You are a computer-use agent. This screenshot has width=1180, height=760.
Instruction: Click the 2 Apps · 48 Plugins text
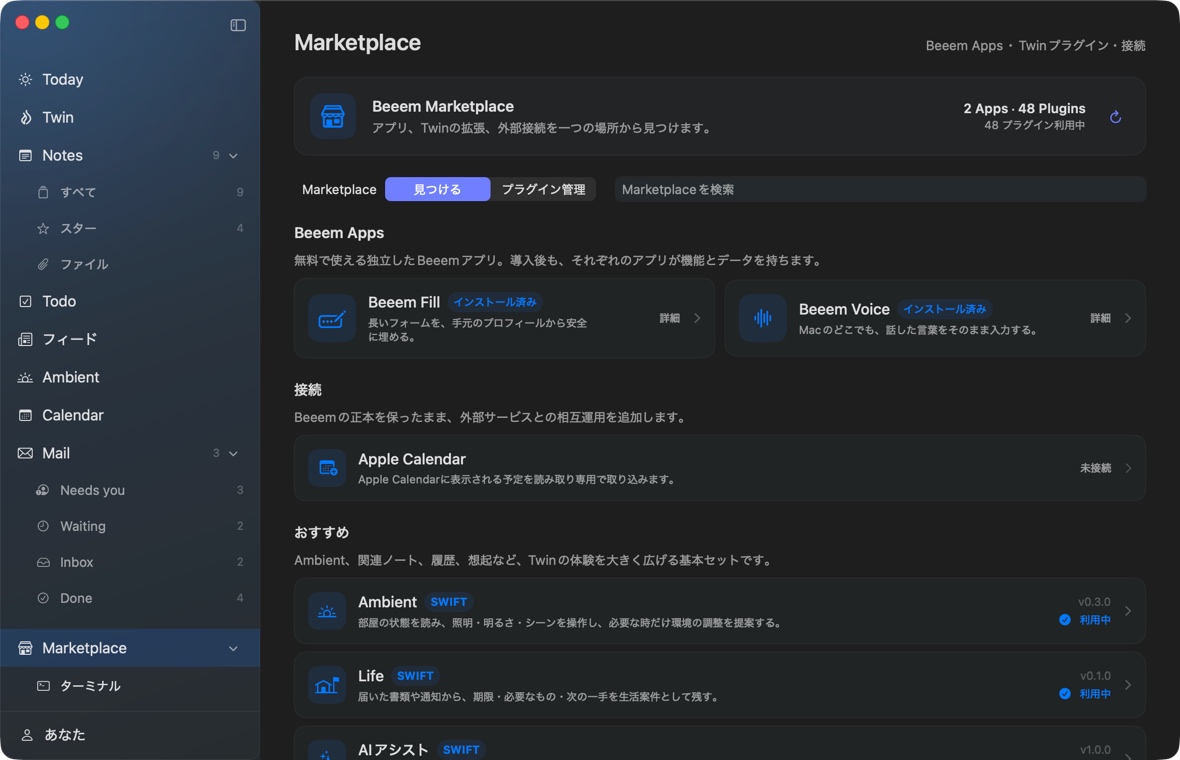pos(1024,108)
